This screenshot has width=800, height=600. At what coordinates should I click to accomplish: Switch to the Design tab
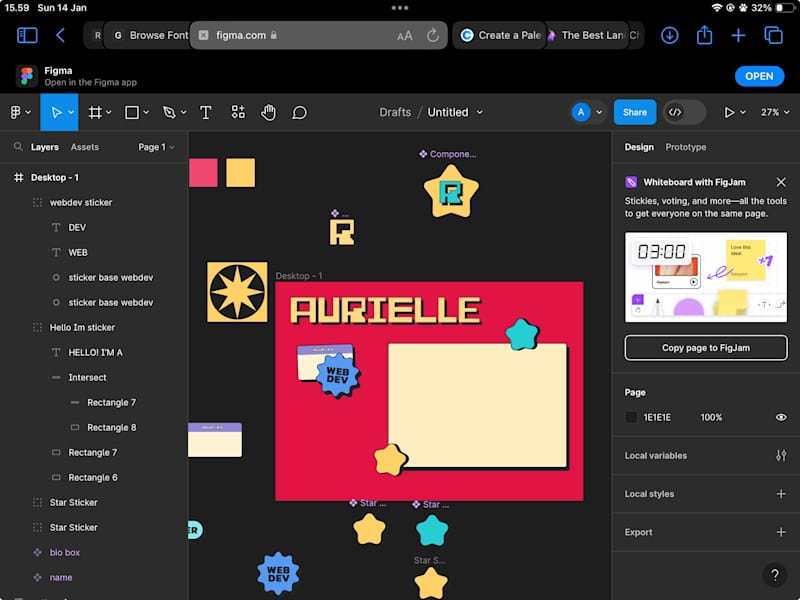click(639, 147)
